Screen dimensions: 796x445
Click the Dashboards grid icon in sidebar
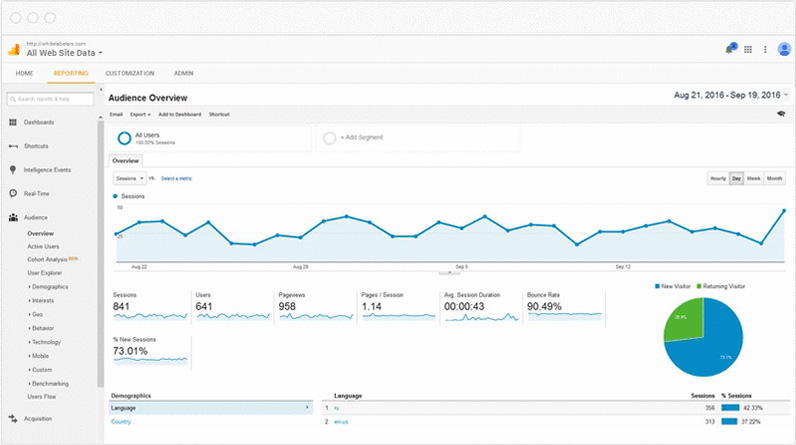coord(13,122)
